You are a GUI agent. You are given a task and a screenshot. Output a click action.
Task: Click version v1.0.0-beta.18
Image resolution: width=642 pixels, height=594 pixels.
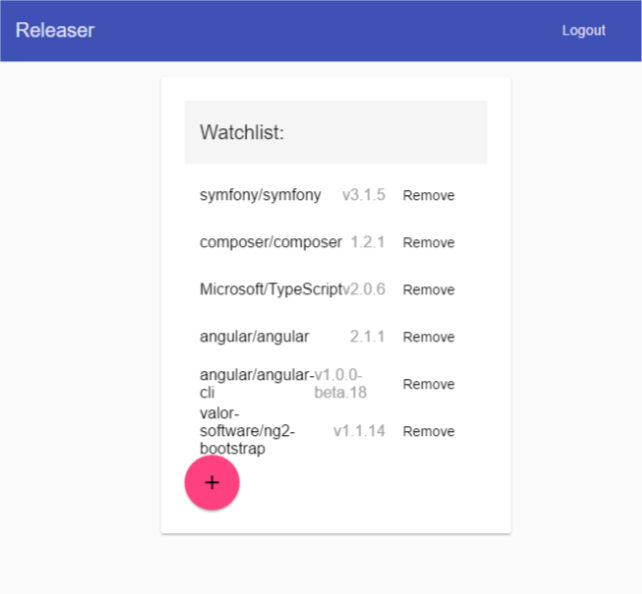click(340, 384)
